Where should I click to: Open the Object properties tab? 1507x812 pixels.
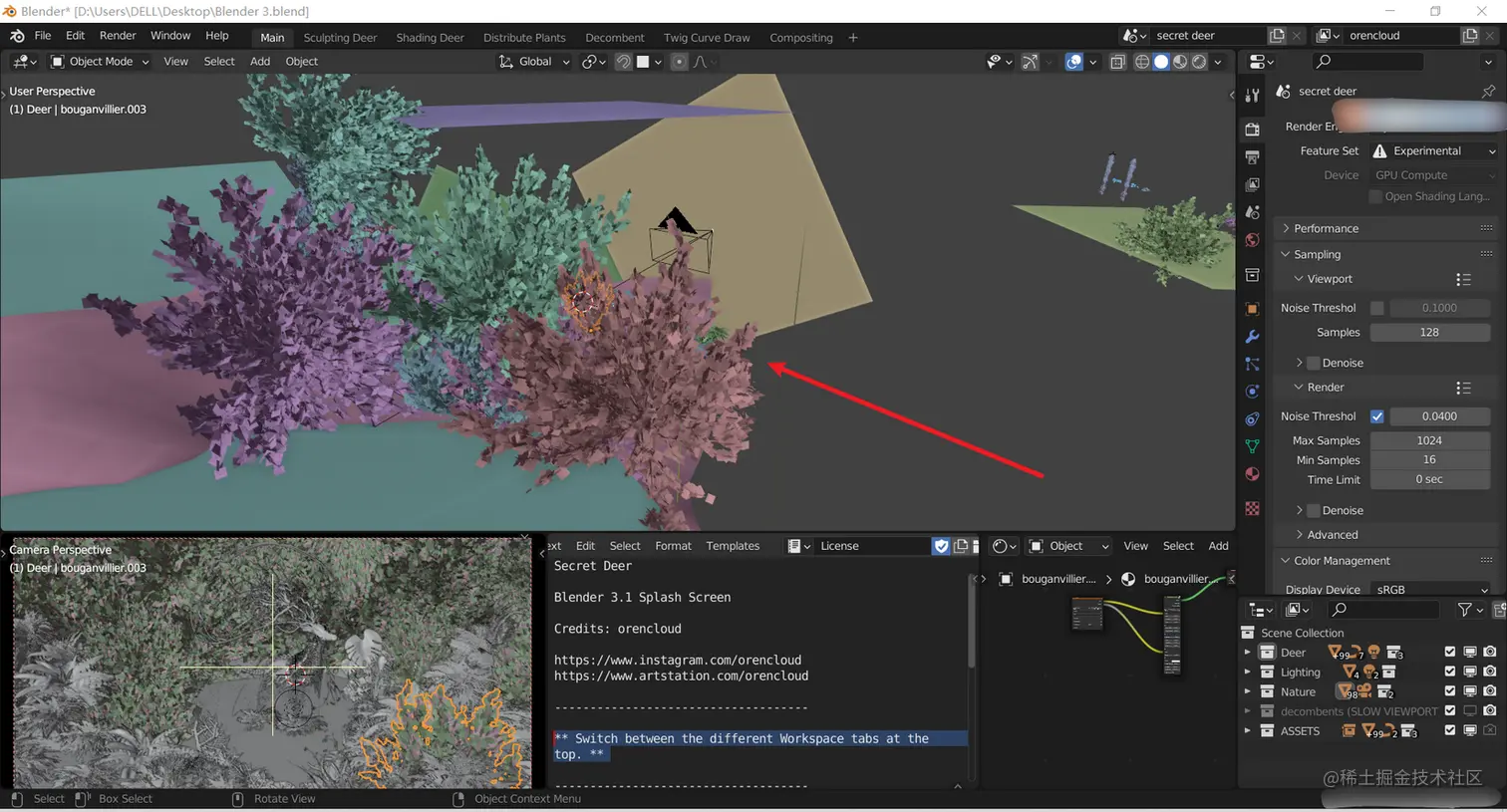click(x=1252, y=309)
